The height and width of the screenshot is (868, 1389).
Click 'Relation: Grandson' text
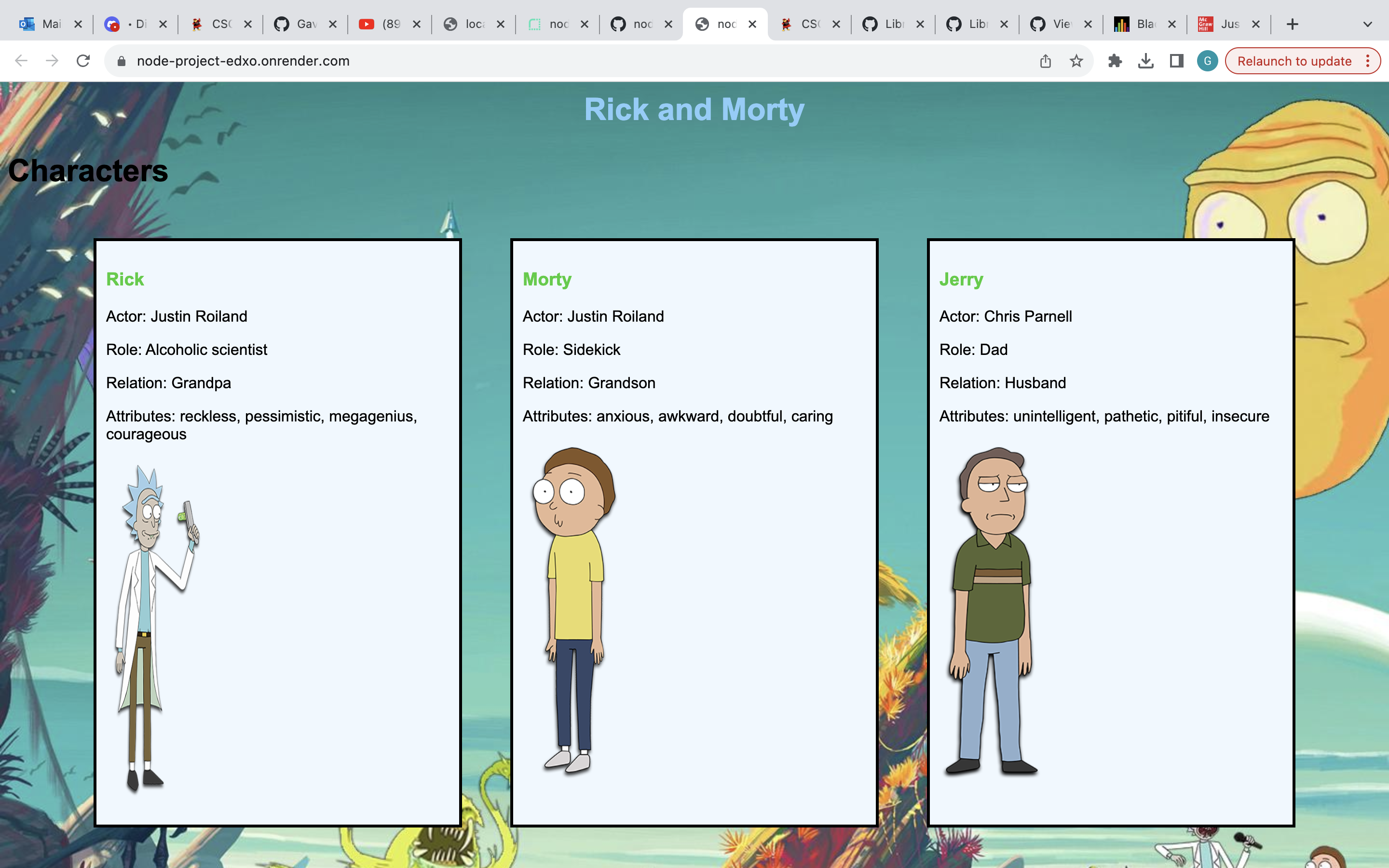pyautogui.click(x=589, y=383)
